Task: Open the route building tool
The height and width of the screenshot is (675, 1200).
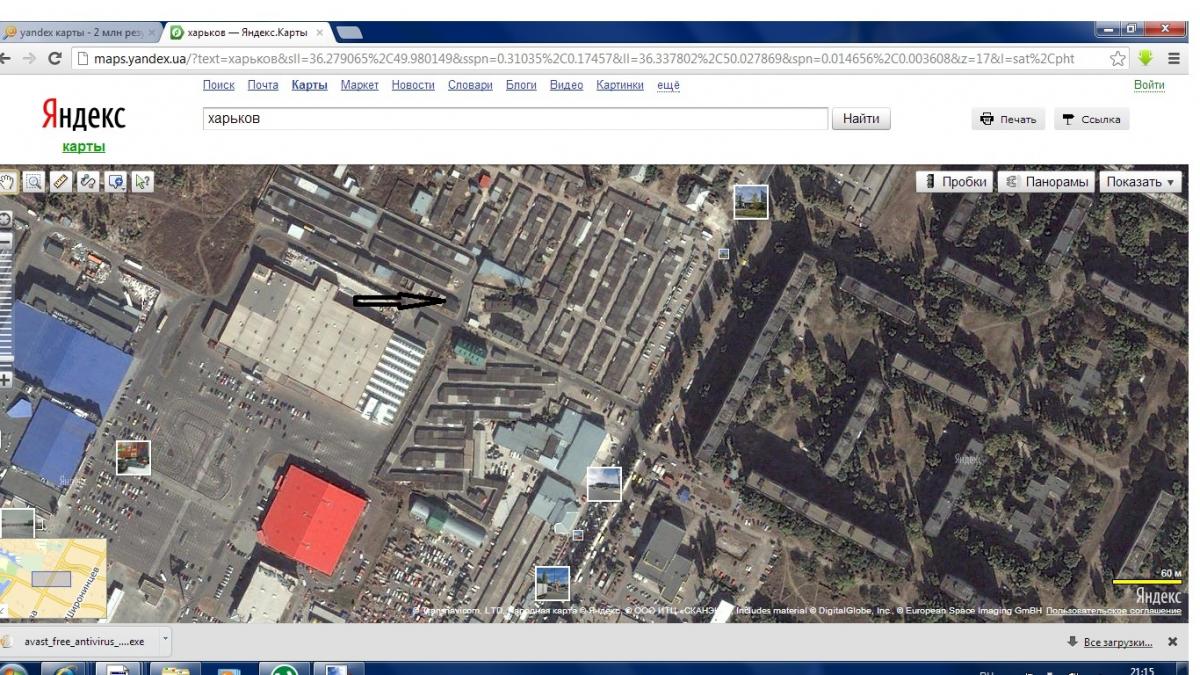Action: 88,181
